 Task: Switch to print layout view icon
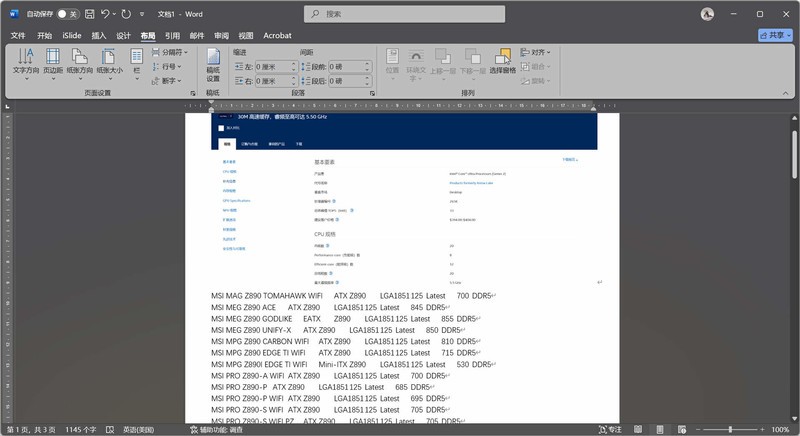[x=660, y=430]
